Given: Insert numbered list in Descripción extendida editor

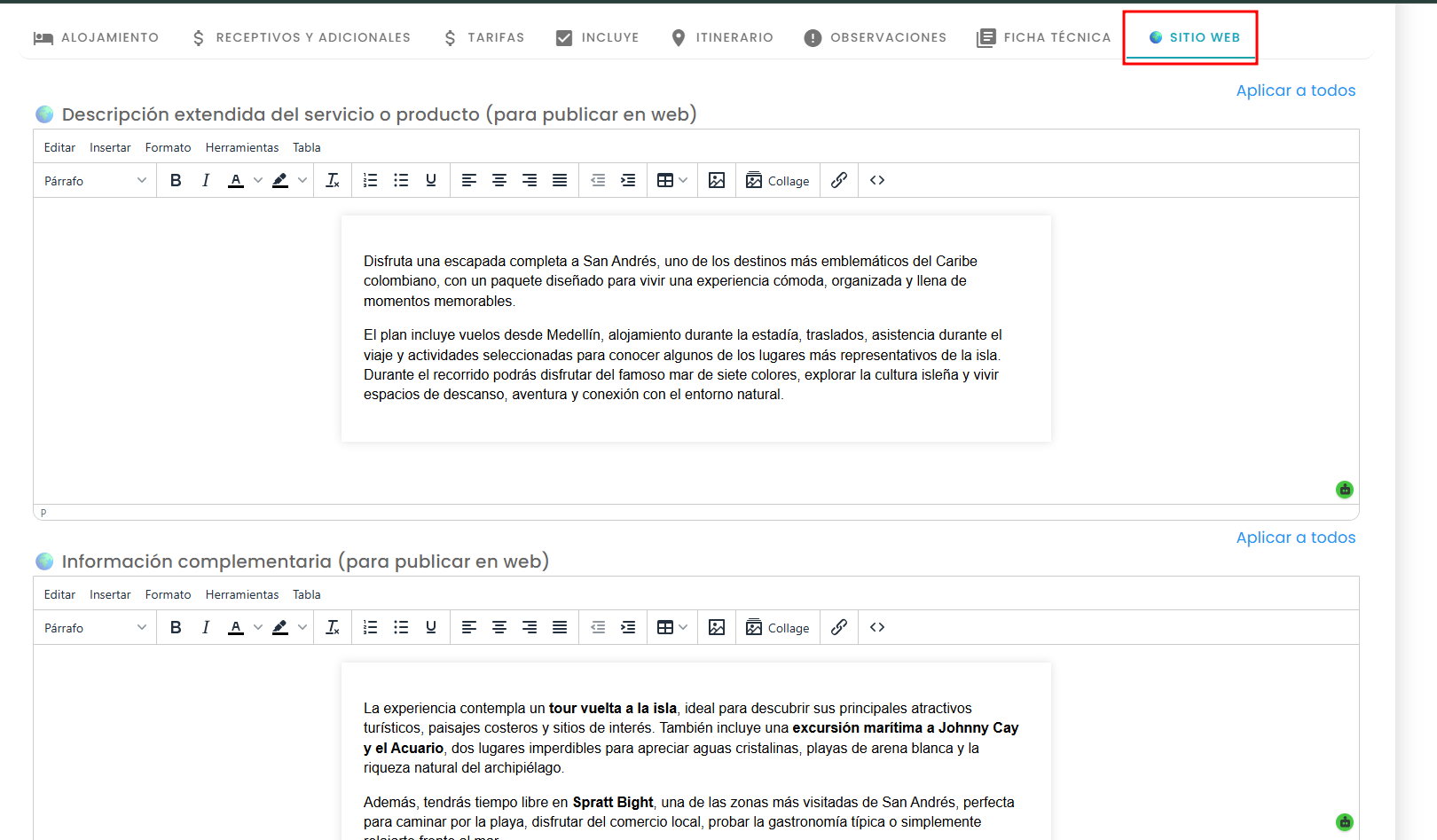Looking at the screenshot, I should click(371, 180).
